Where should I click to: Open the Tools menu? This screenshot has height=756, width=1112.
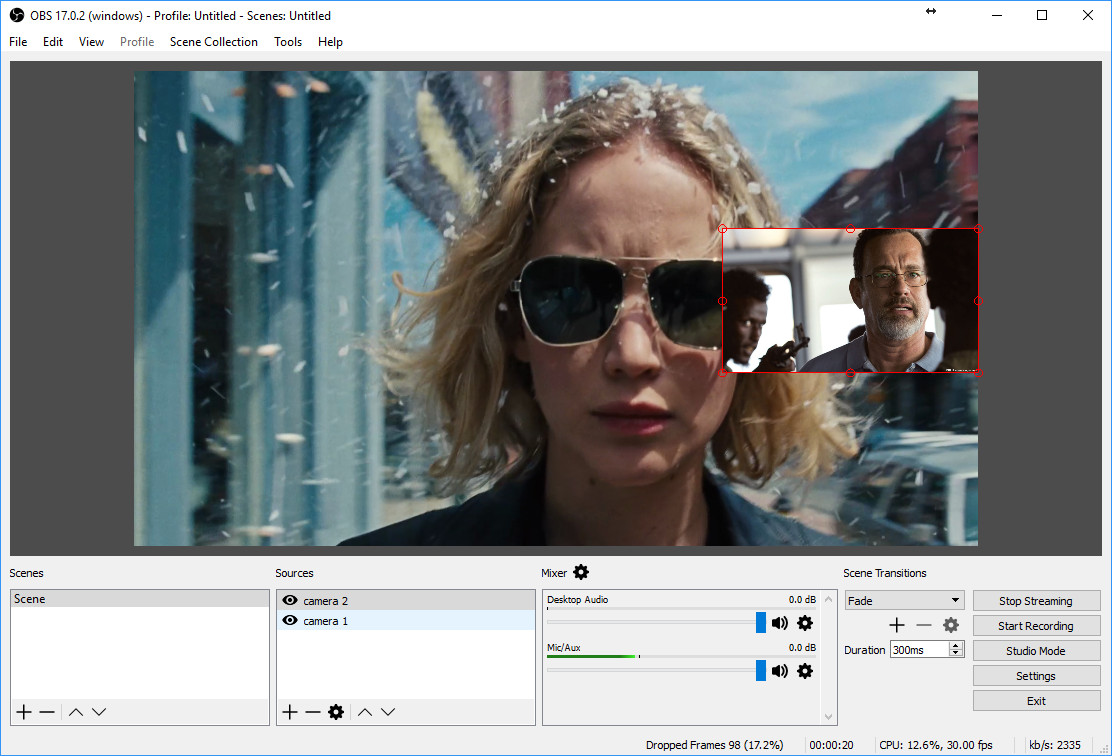click(288, 42)
